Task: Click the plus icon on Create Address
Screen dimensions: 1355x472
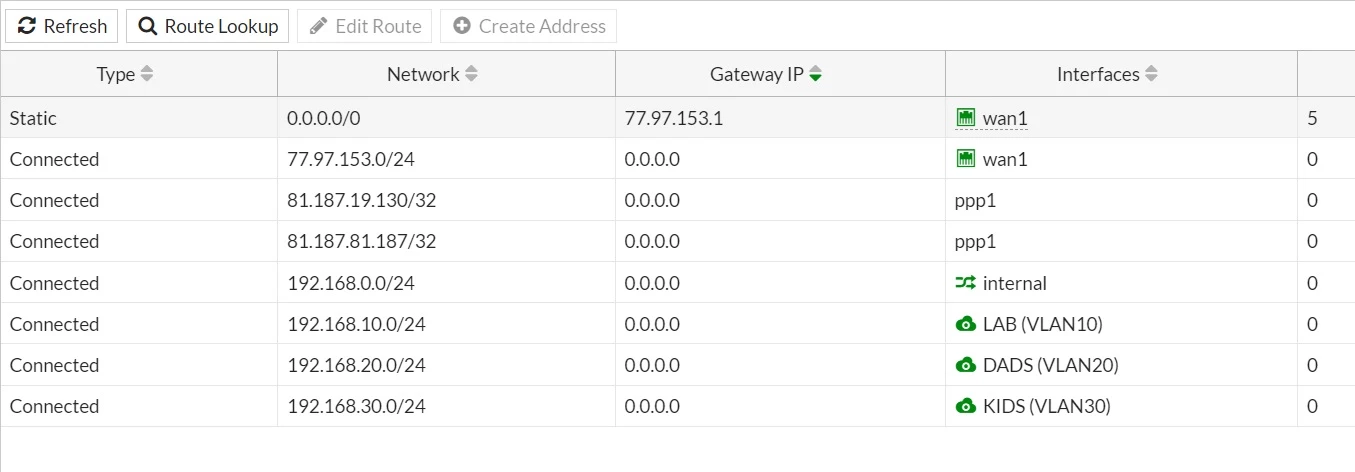Action: click(x=462, y=26)
